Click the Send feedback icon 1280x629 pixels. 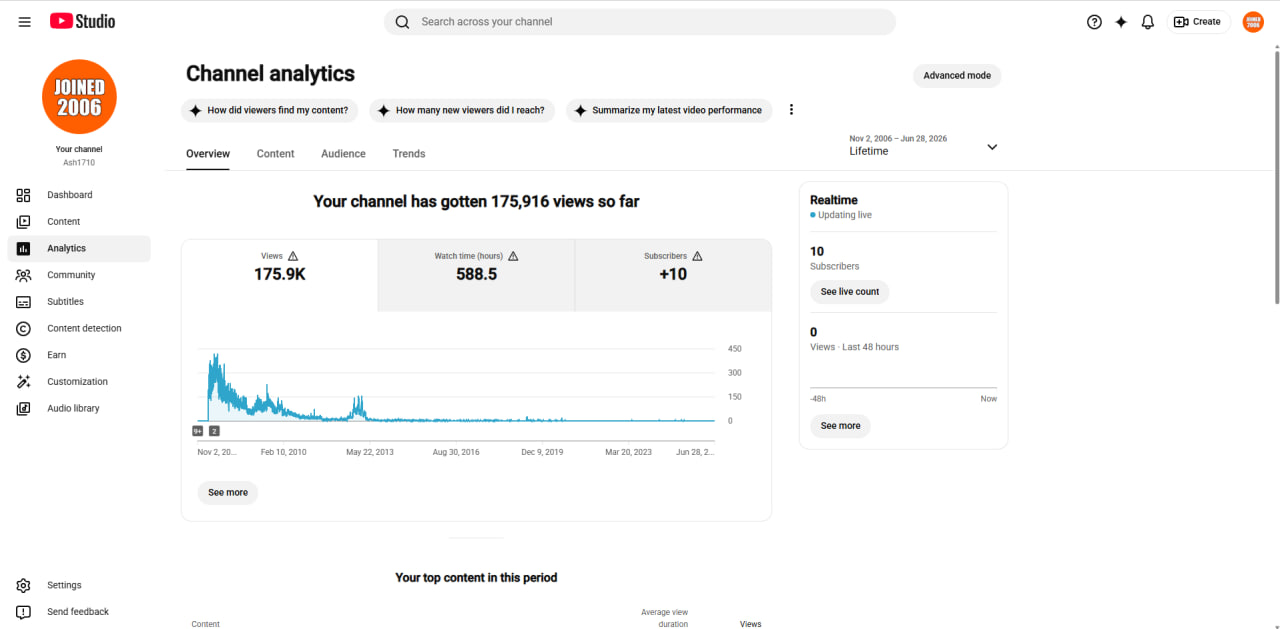coord(23,612)
